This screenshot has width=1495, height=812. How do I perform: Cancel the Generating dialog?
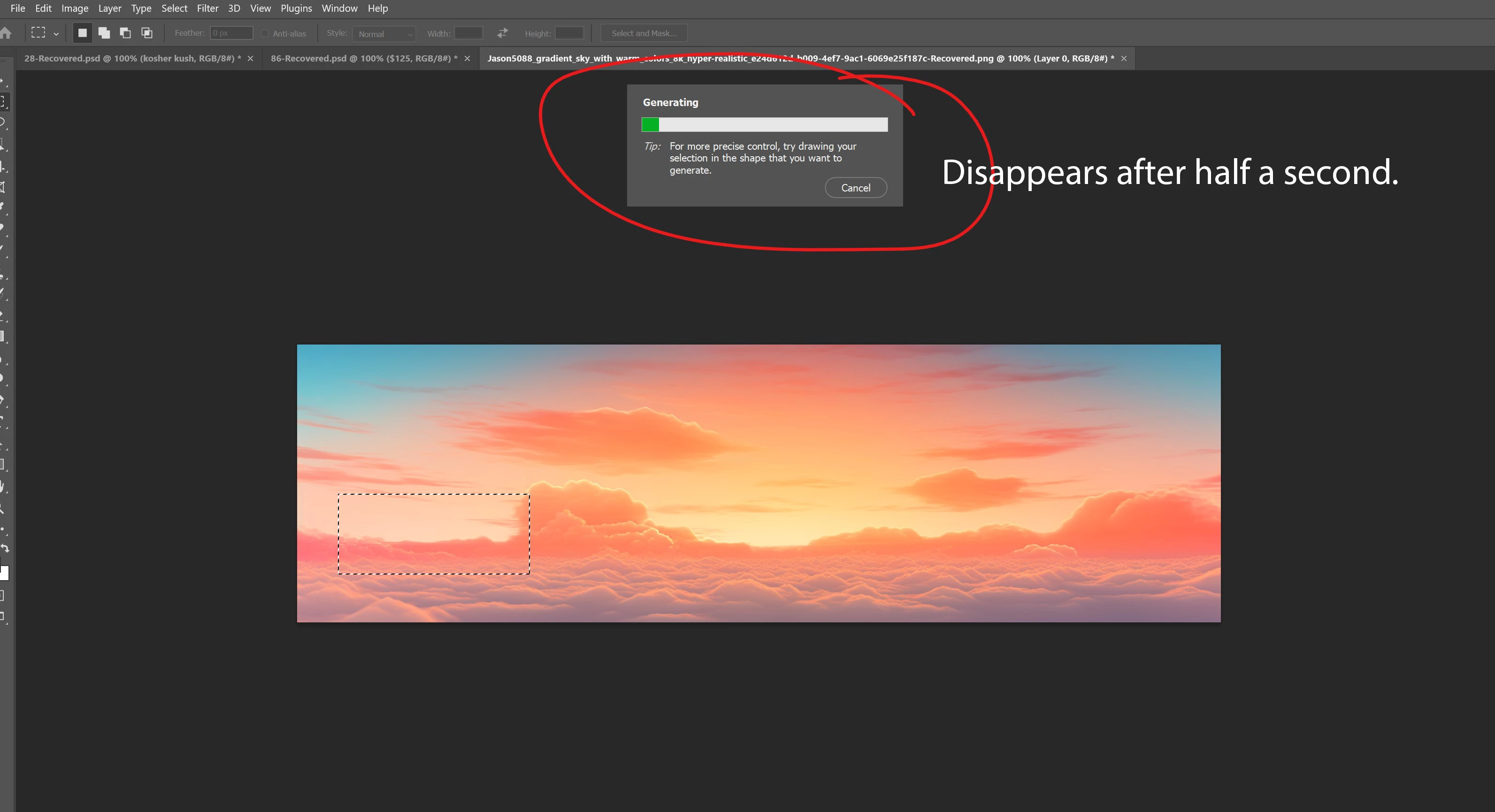[855, 187]
